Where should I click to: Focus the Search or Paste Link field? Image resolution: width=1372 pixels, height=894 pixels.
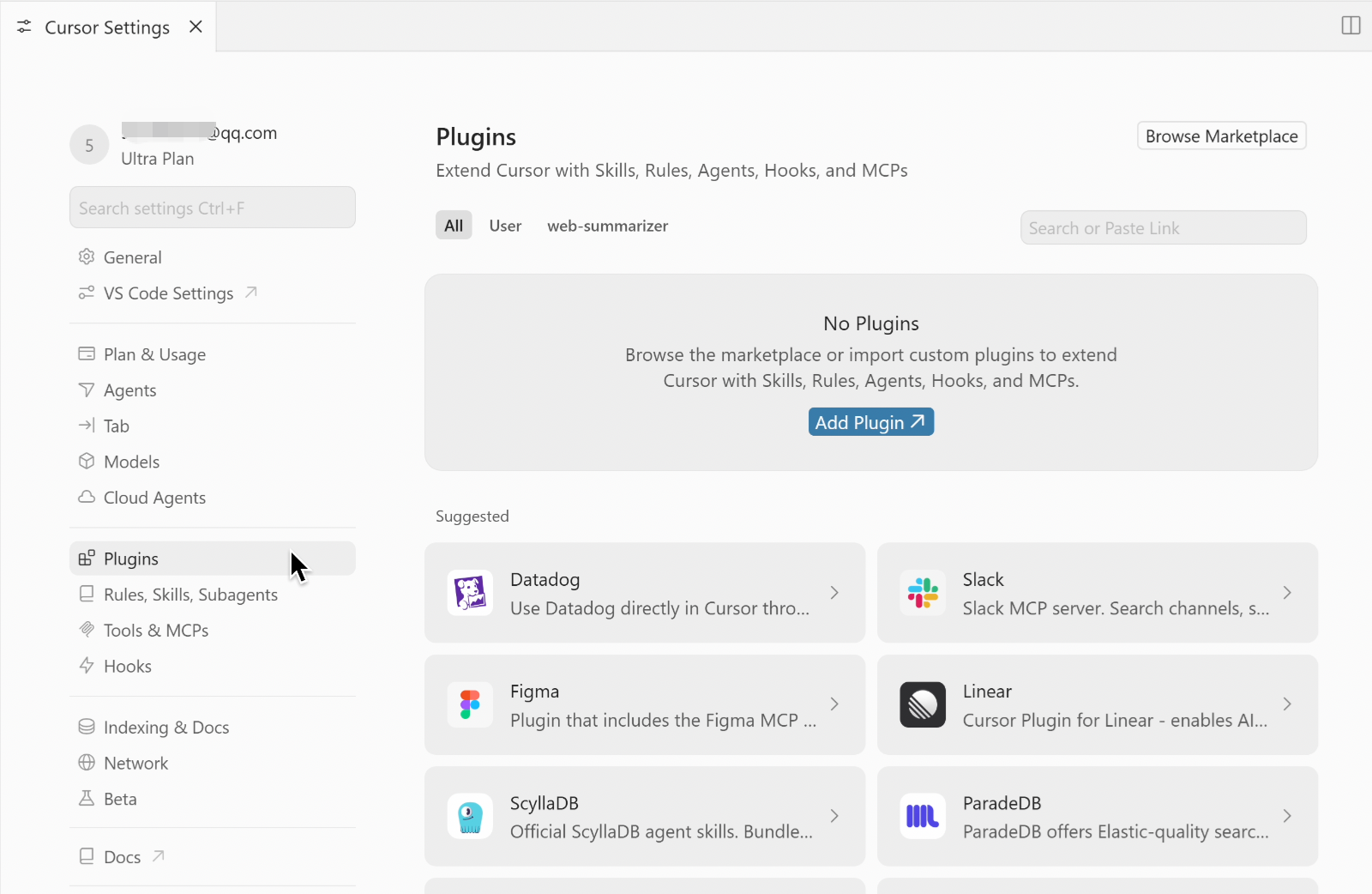1163,228
